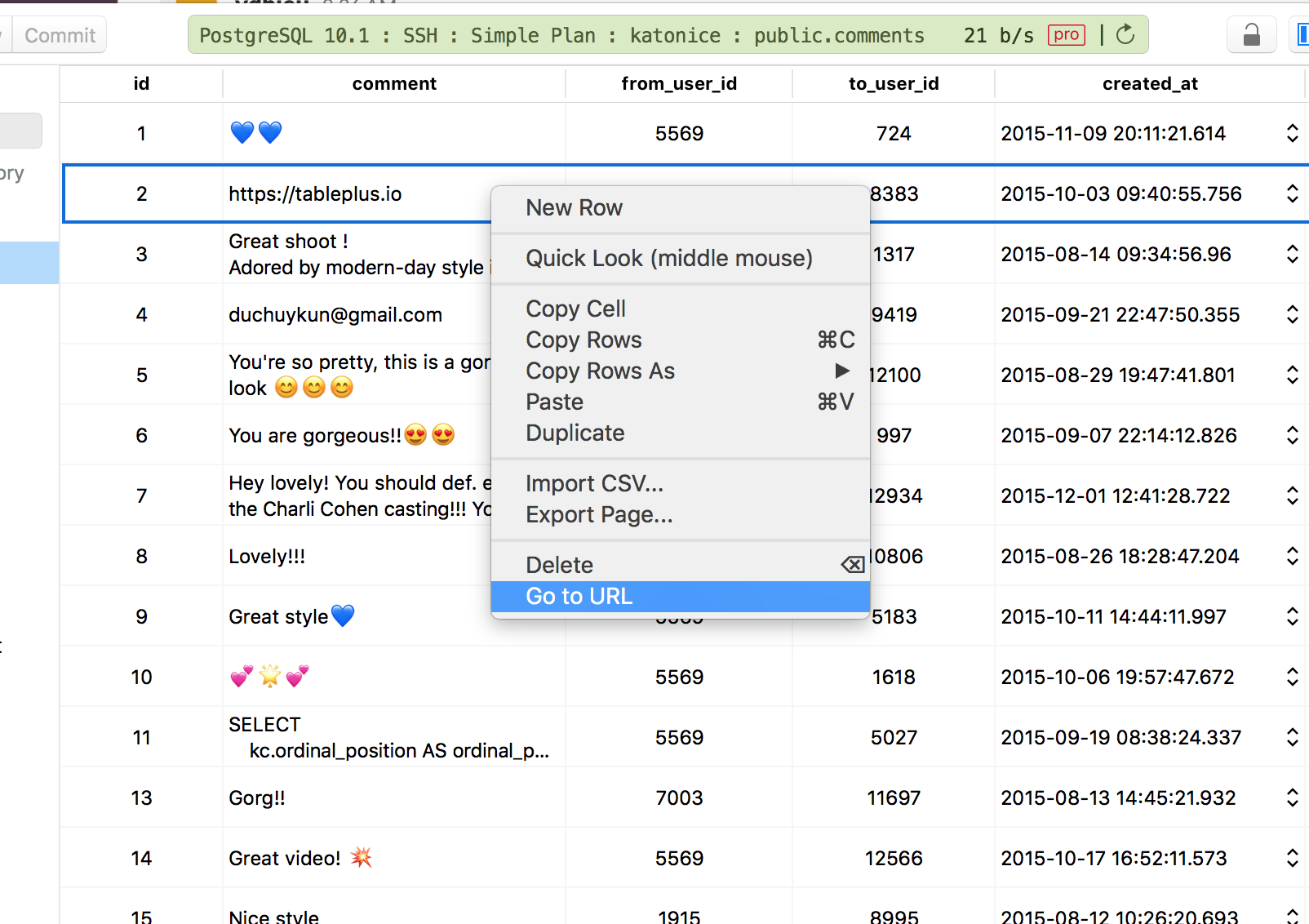Click the stepper next to row 10's timestamp
The height and width of the screenshot is (924, 1309).
click(x=1292, y=677)
